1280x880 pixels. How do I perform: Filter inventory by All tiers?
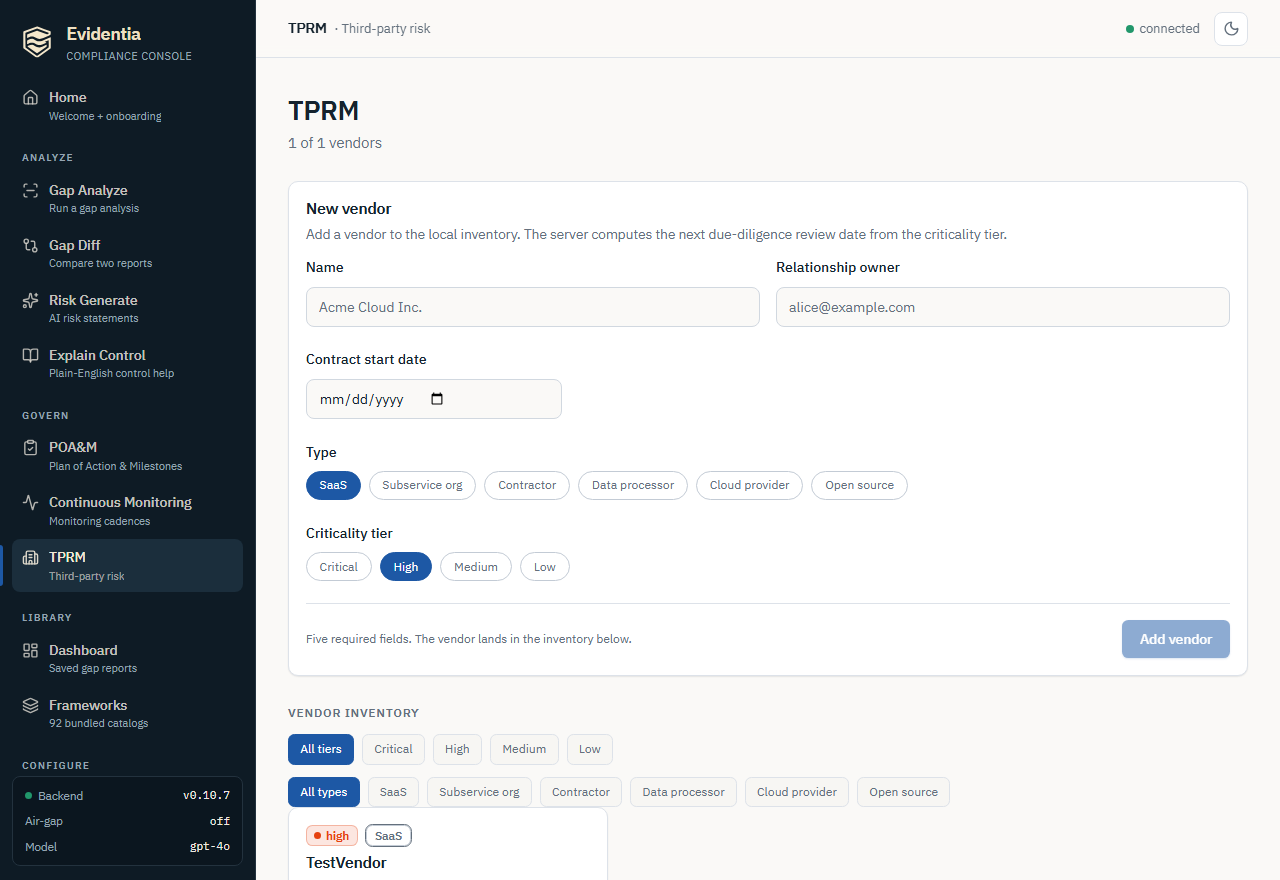(x=321, y=749)
